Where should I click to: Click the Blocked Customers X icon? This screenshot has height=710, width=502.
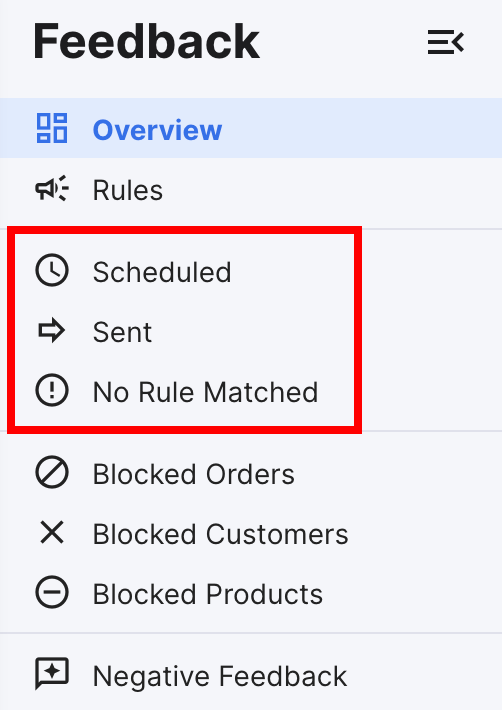pos(52,532)
